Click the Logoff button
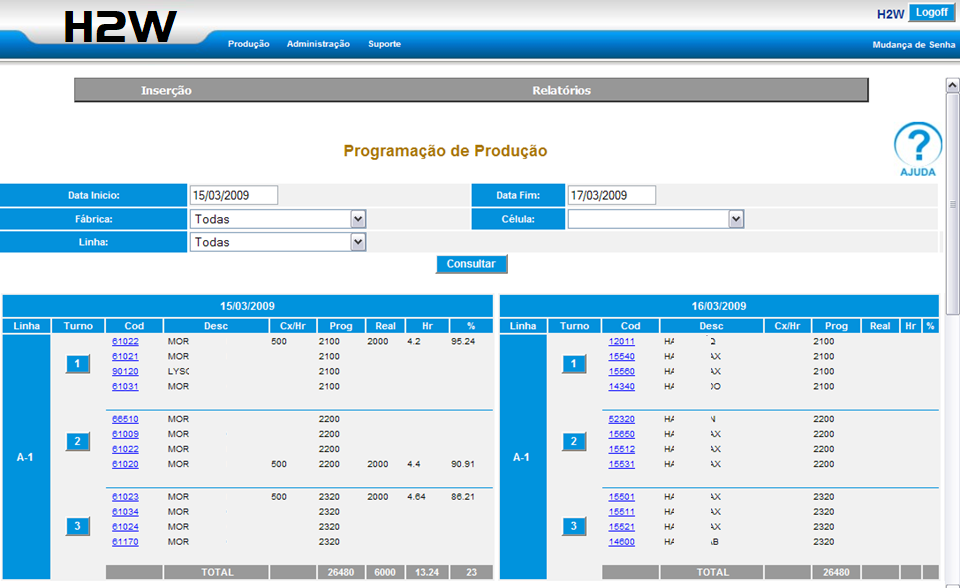 pyautogui.click(x=931, y=12)
